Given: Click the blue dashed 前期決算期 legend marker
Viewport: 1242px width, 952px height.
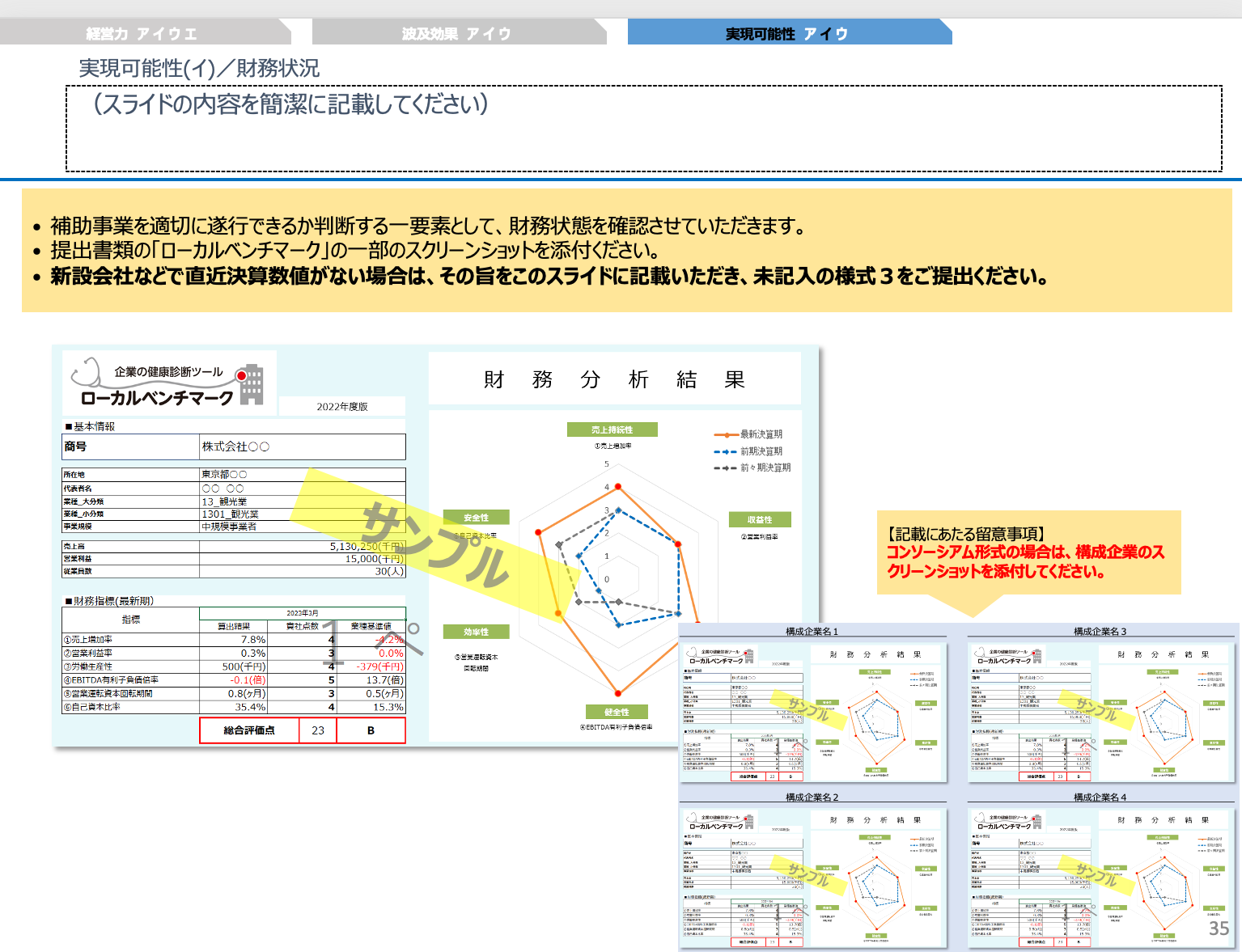Looking at the screenshot, I should point(725,451).
